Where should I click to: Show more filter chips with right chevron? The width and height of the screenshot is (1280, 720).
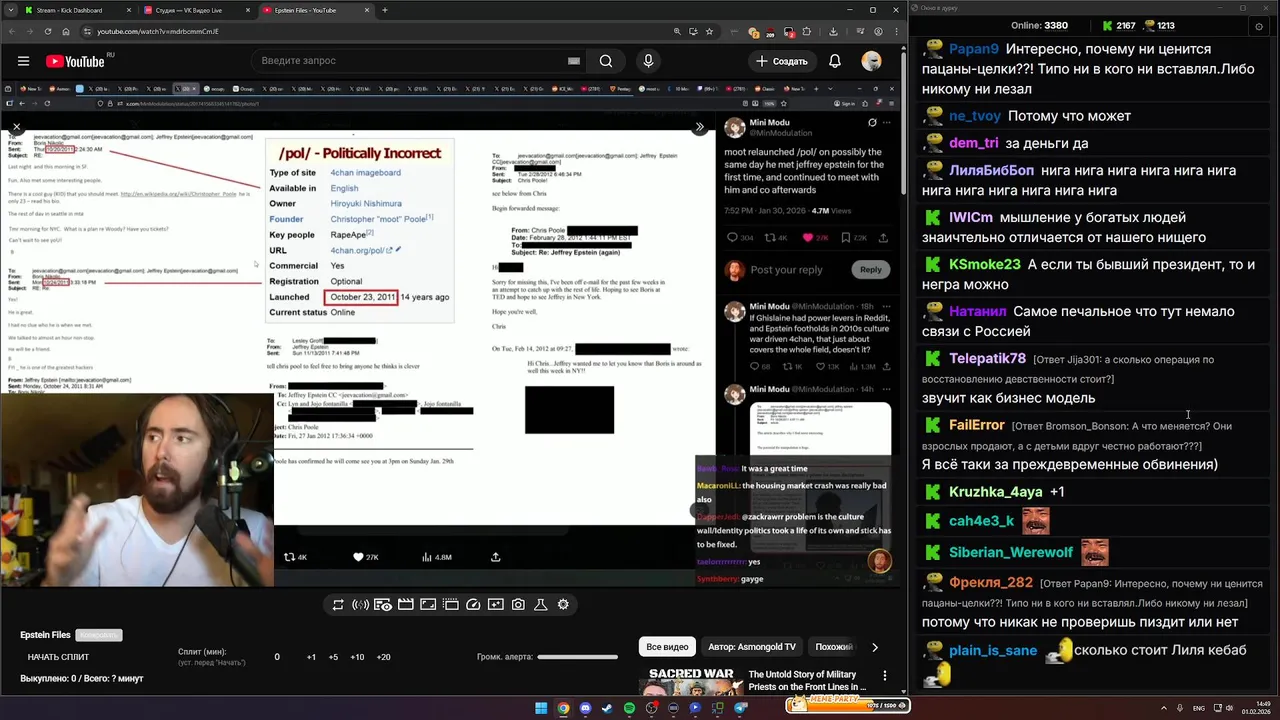click(875, 647)
